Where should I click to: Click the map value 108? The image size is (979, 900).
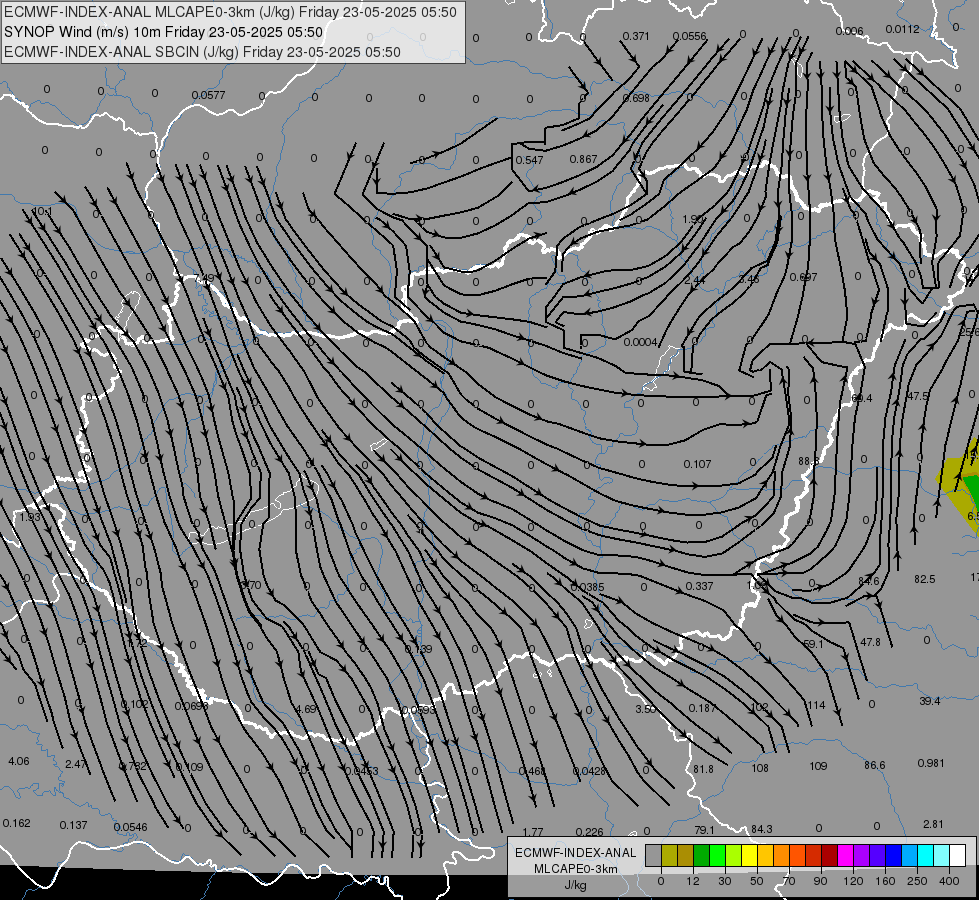coord(760,768)
